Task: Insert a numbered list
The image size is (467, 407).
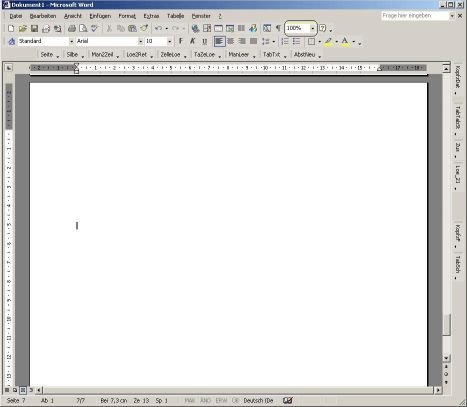Action: 285,41
